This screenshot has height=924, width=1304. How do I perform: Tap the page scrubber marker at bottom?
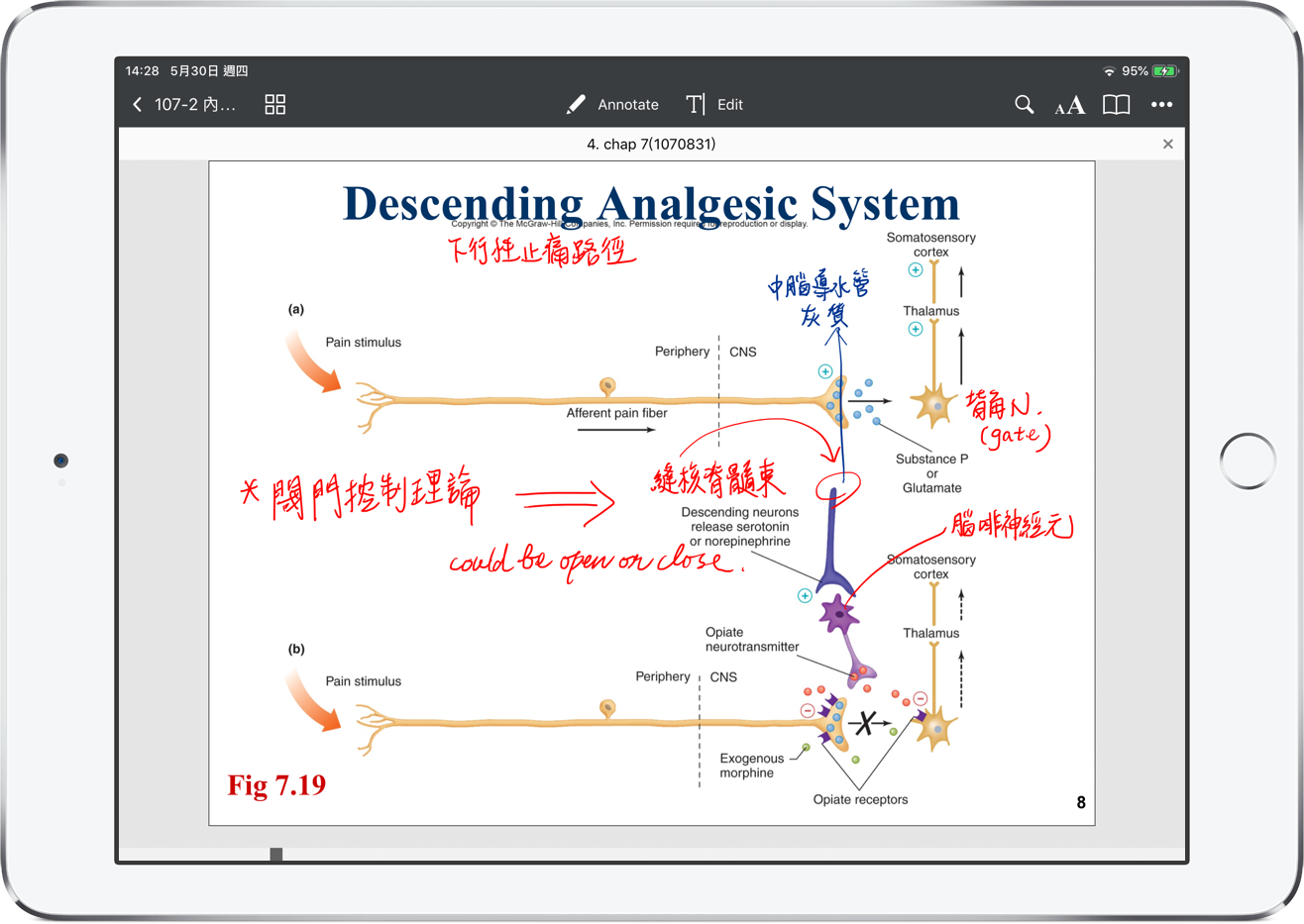click(x=276, y=854)
